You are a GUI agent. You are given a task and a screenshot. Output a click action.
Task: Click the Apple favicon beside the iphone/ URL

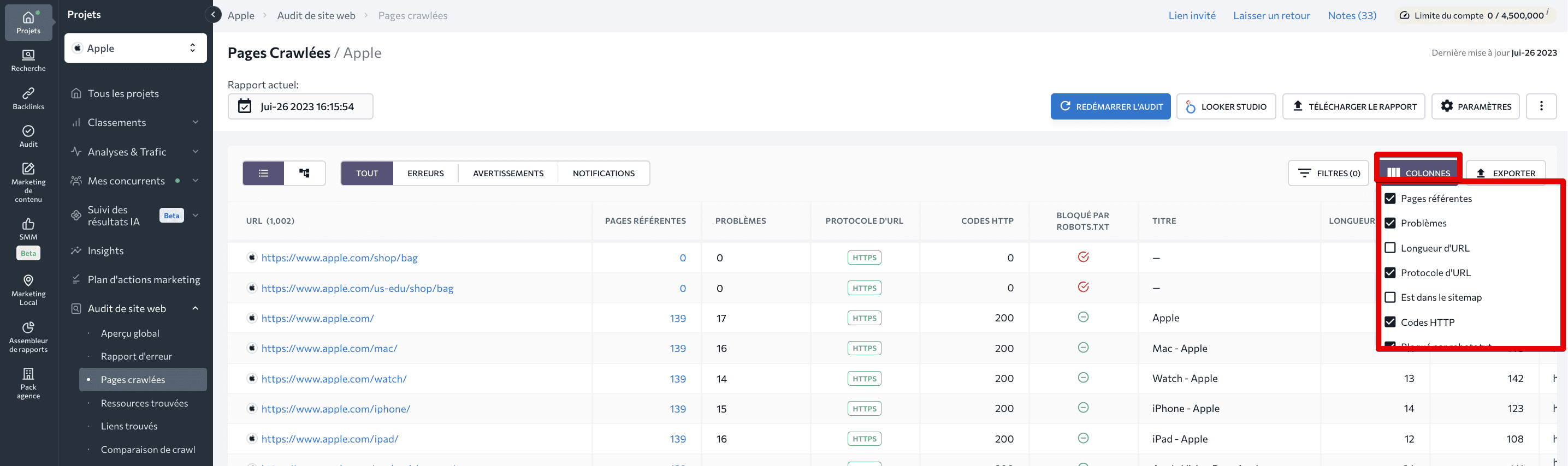(252, 408)
